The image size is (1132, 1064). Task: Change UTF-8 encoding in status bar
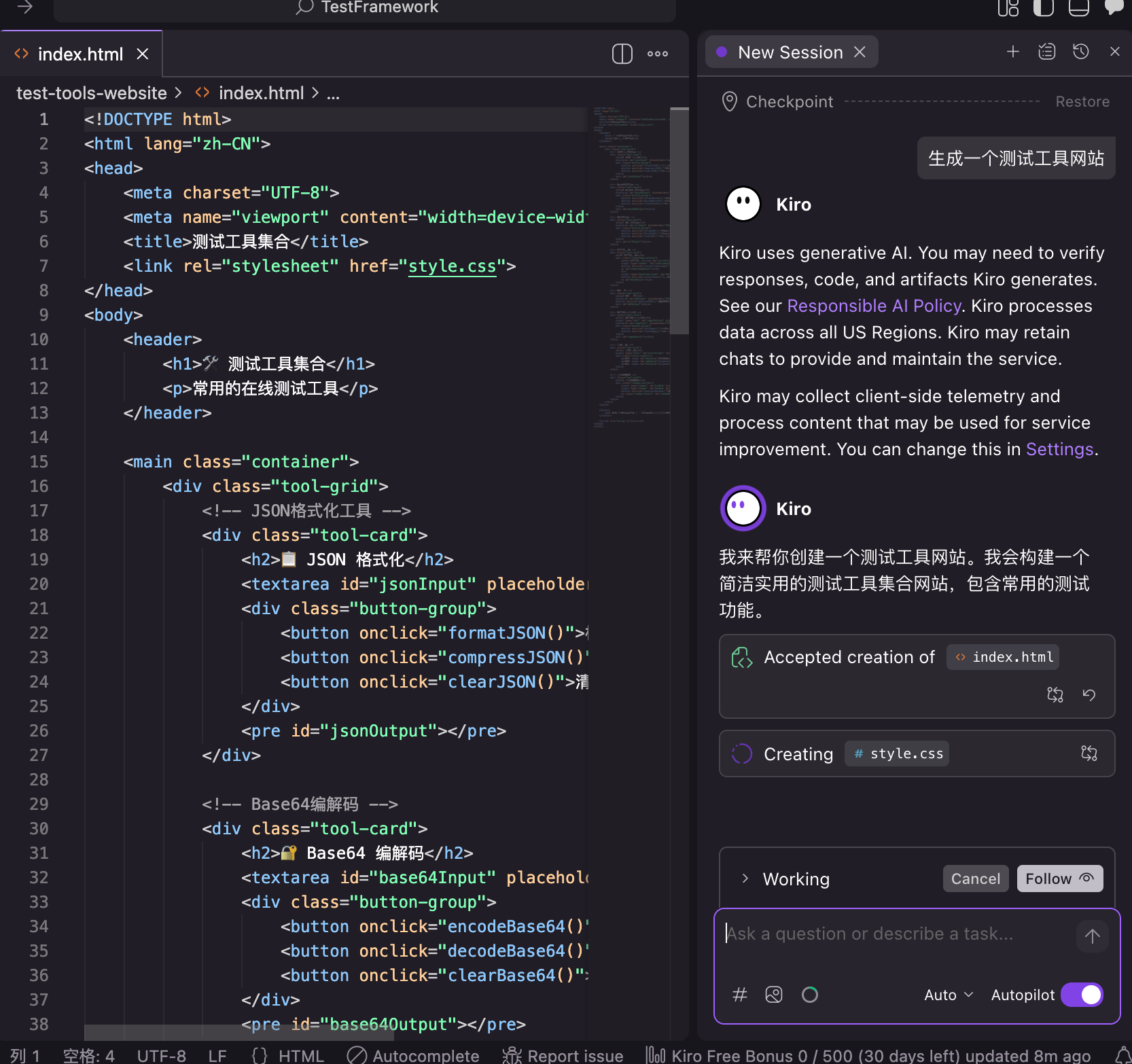(162, 1055)
